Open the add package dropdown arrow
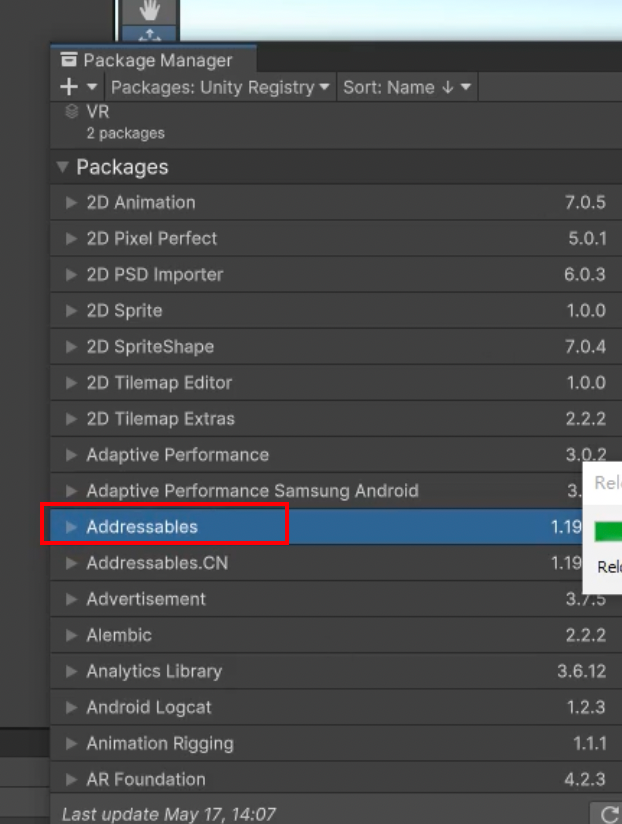The height and width of the screenshot is (824, 622). click(92, 87)
